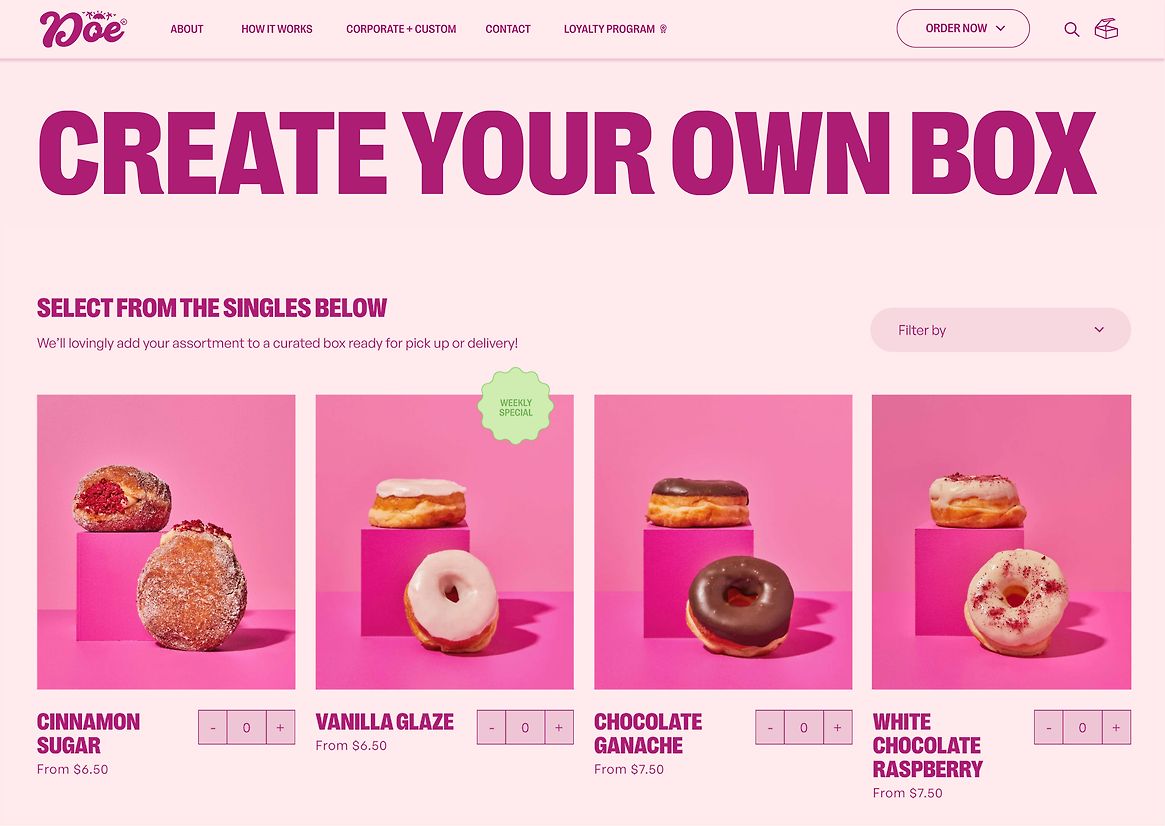Expand the Filter by dropdown
Image resolution: width=1165 pixels, height=826 pixels.
click(1000, 330)
